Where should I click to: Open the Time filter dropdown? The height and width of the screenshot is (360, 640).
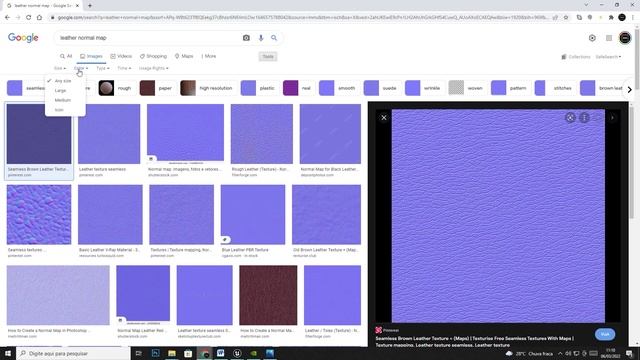(124, 68)
